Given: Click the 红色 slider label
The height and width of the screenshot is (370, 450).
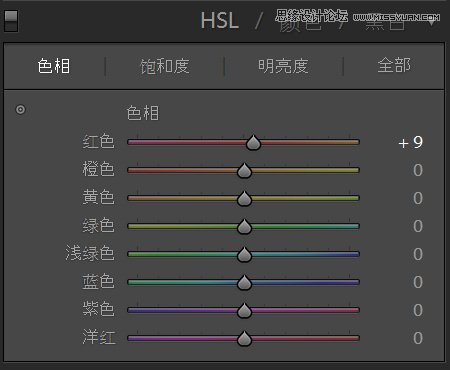Looking at the screenshot, I should 99,141.
